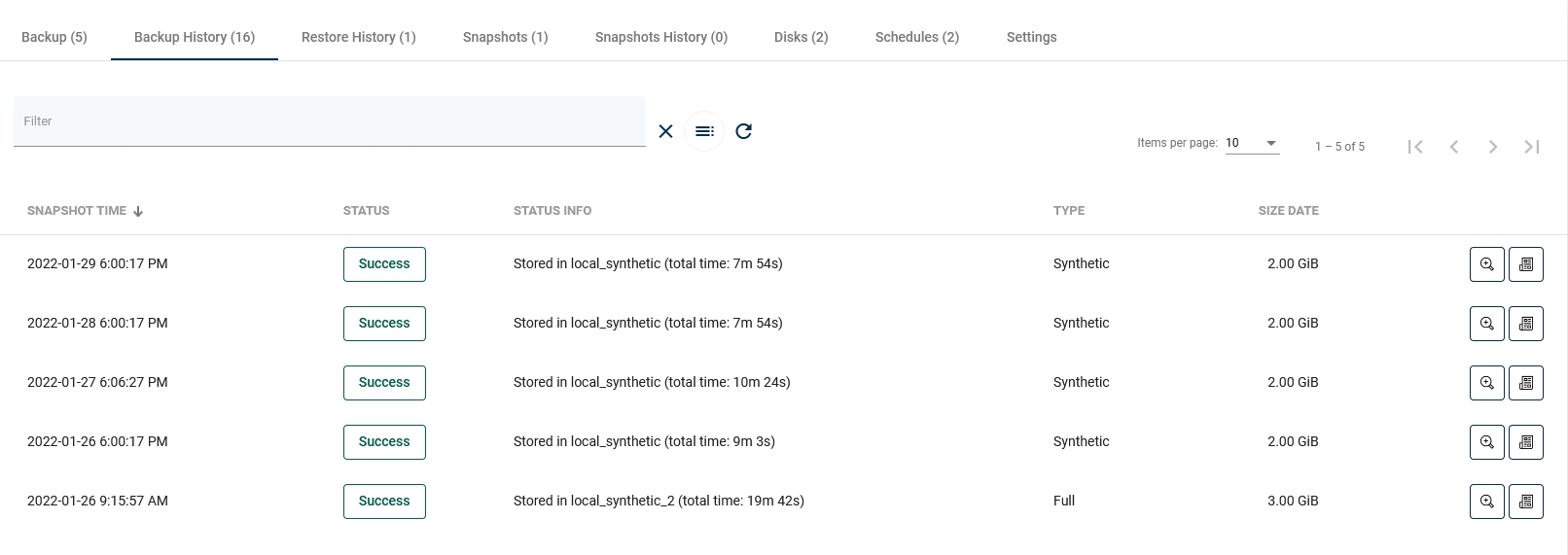The height and width of the screenshot is (555, 1568).
Task: Open report icon for the Full backup
Action: (1525, 502)
